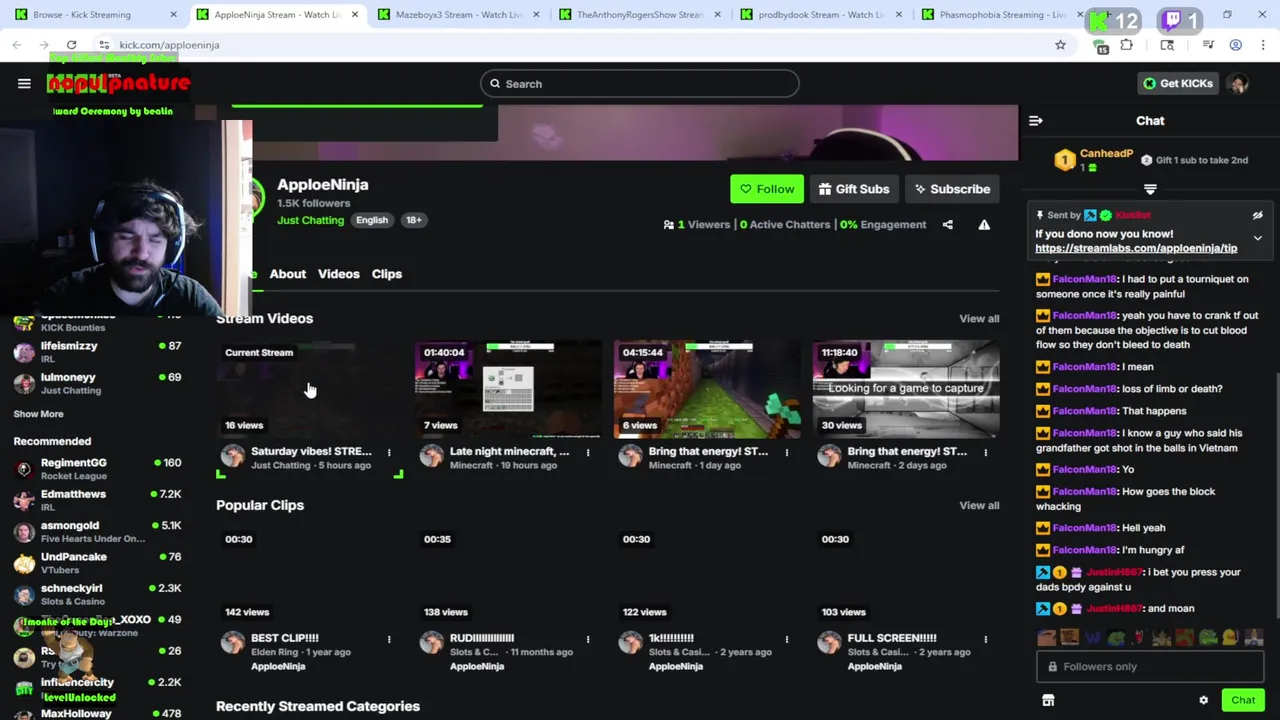Screen dimensions: 1280x720
Task: Open the chat shop icon
Action: tap(1048, 701)
